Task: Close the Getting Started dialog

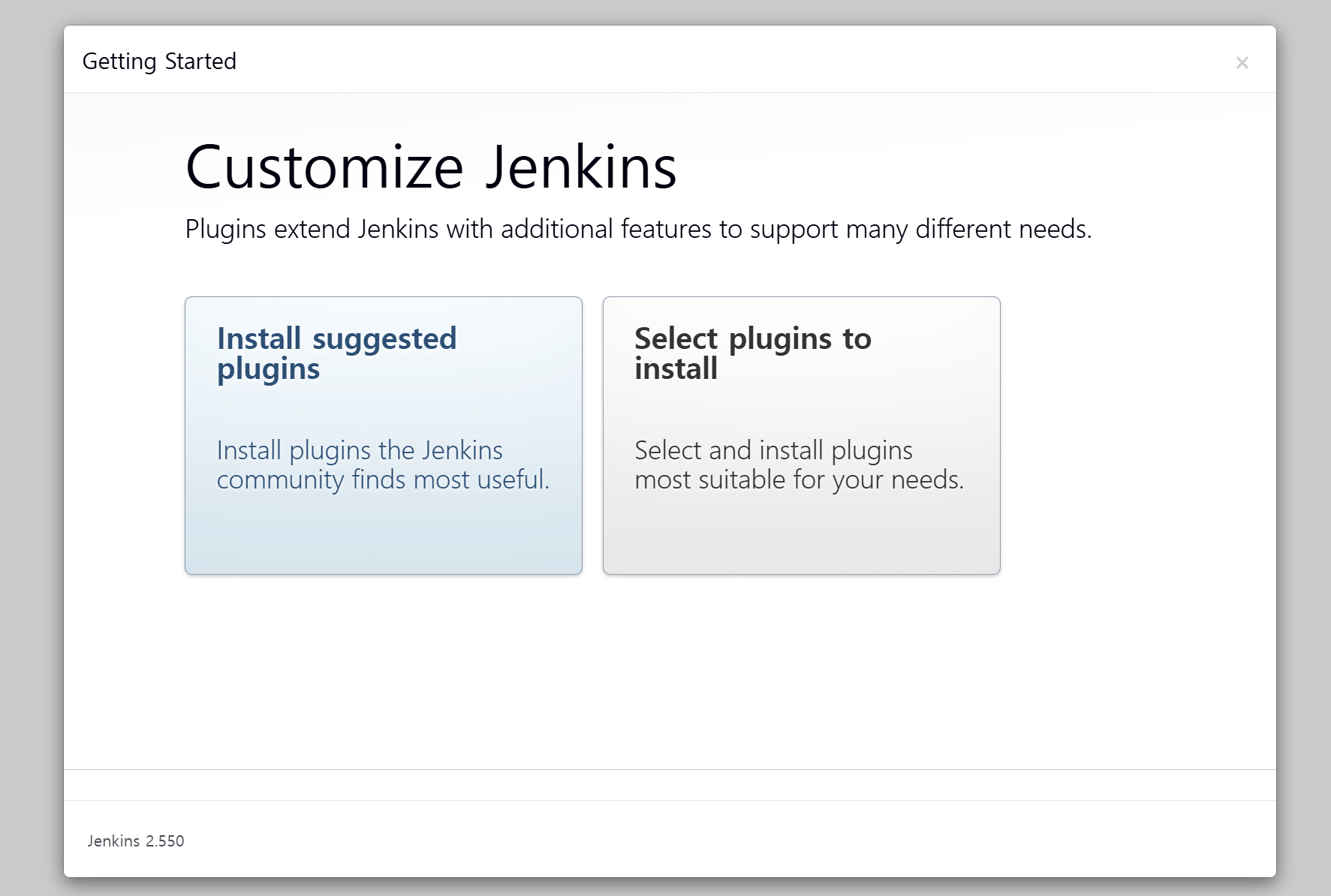Action: pyautogui.click(x=1242, y=63)
